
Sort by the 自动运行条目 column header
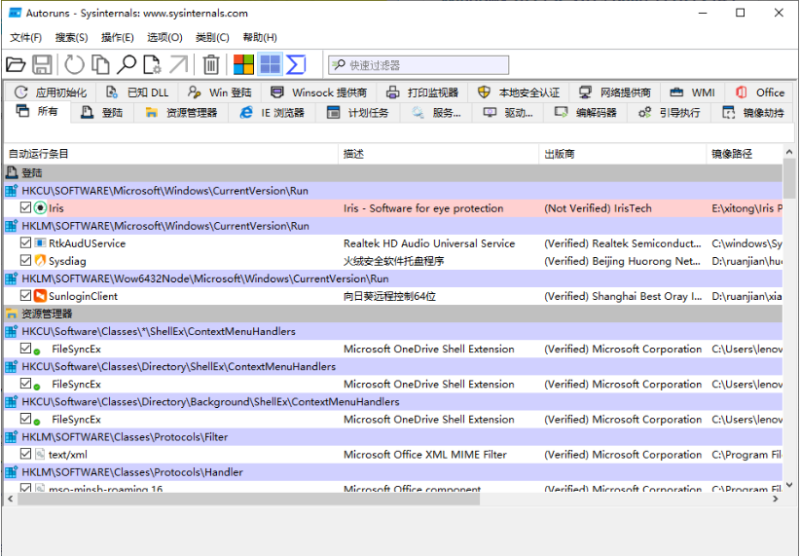pyautogui.click(x=171, y=154)
